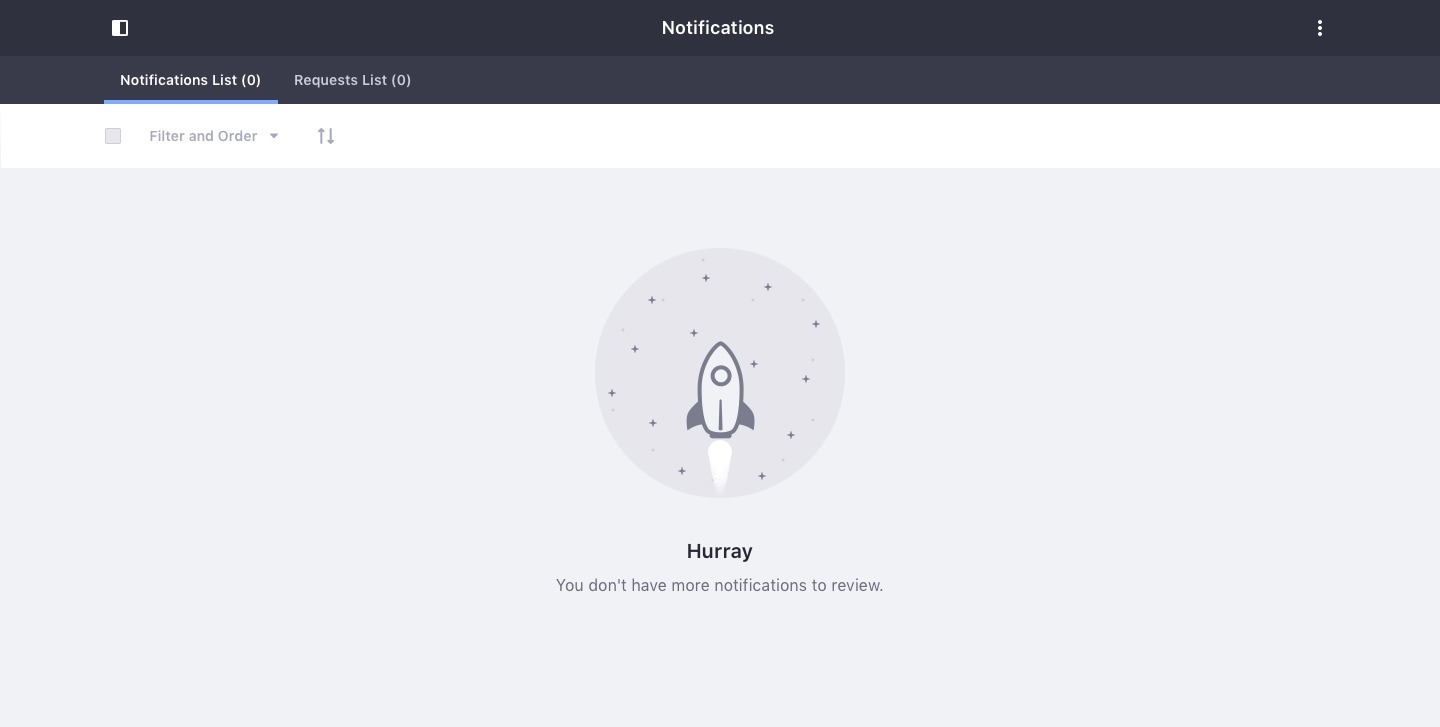The height and width of the screenshot is (727, 1440).
Task: Click the rocket's round porthole window
Action: 720,377
